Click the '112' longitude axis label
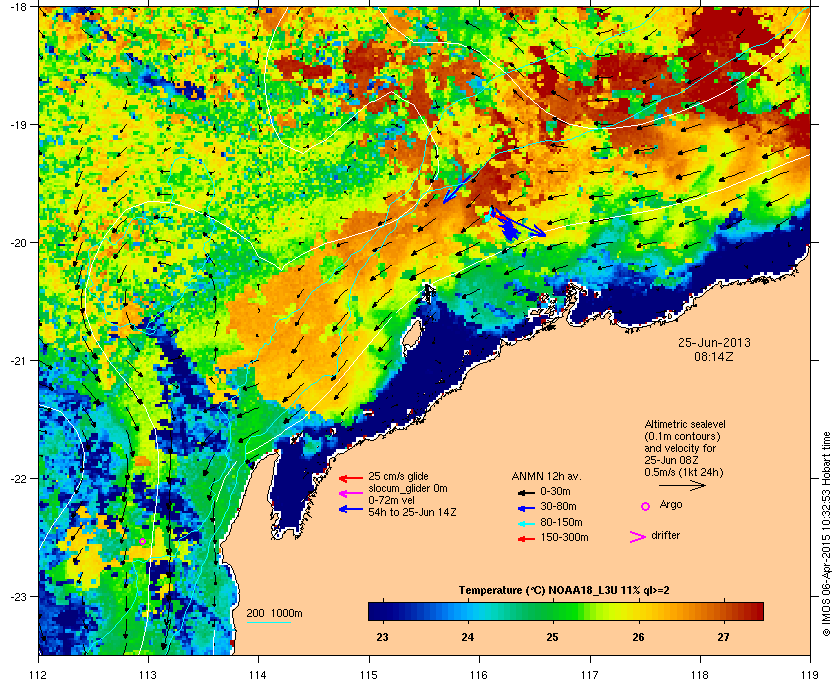The image size is (840, 680). 39,674
